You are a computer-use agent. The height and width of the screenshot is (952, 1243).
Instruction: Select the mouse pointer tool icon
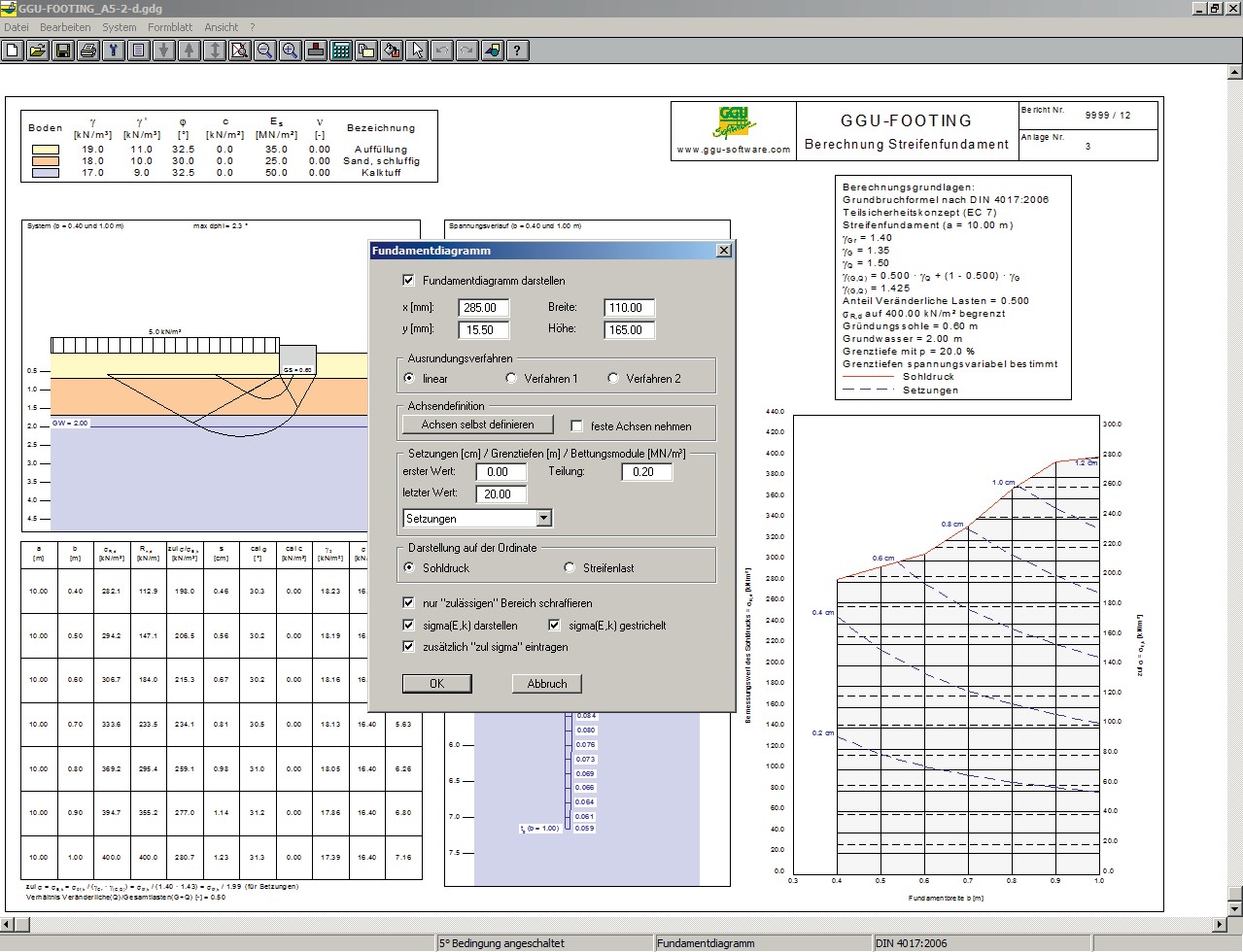[417, 51]
